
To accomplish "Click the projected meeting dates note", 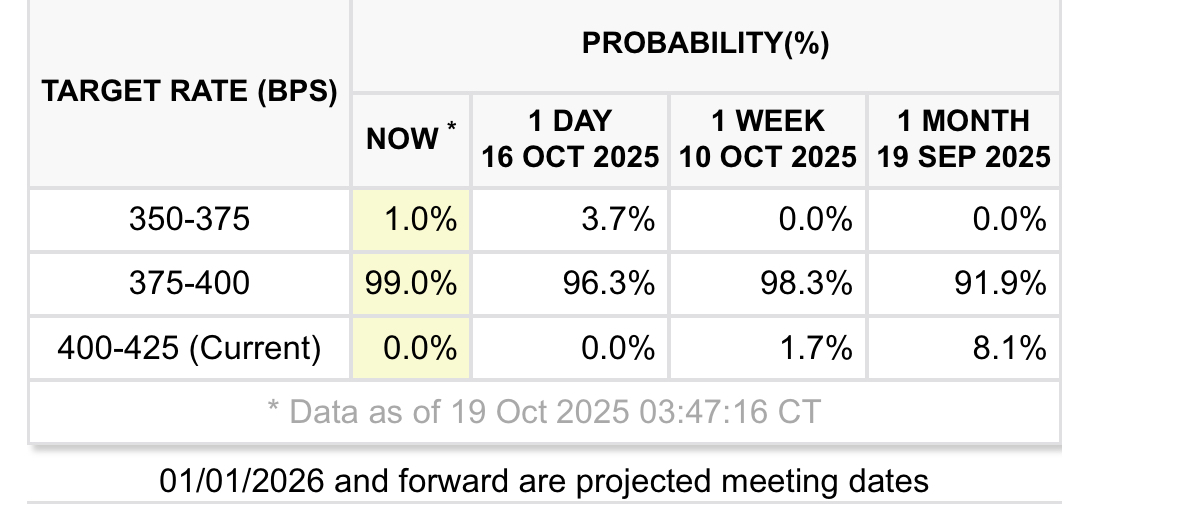I will tap(543, 481).
